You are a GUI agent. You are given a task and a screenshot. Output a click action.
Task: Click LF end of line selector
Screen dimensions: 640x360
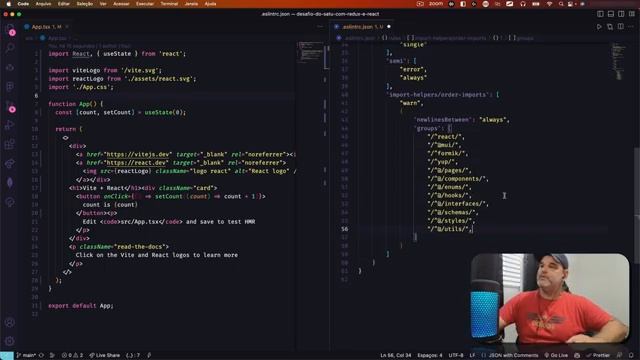click(472, 355)
